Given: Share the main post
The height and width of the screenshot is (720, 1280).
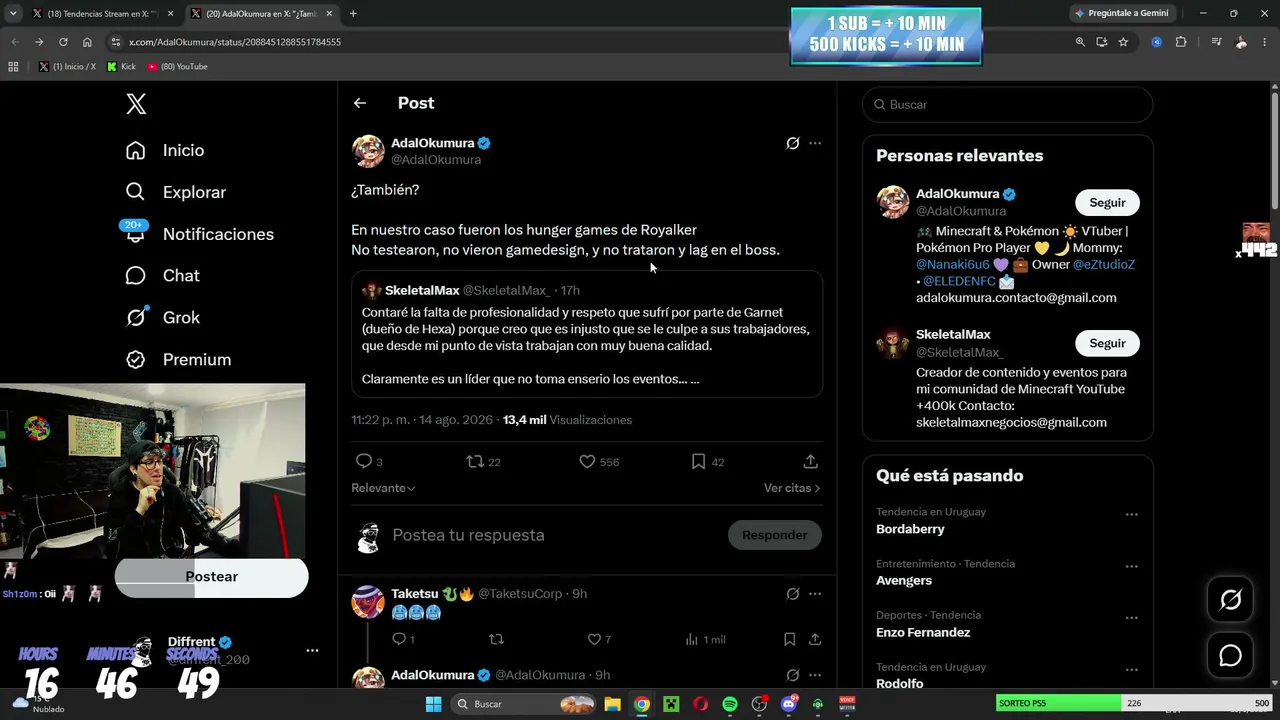Looking at the screenshot, I should 811,461.
